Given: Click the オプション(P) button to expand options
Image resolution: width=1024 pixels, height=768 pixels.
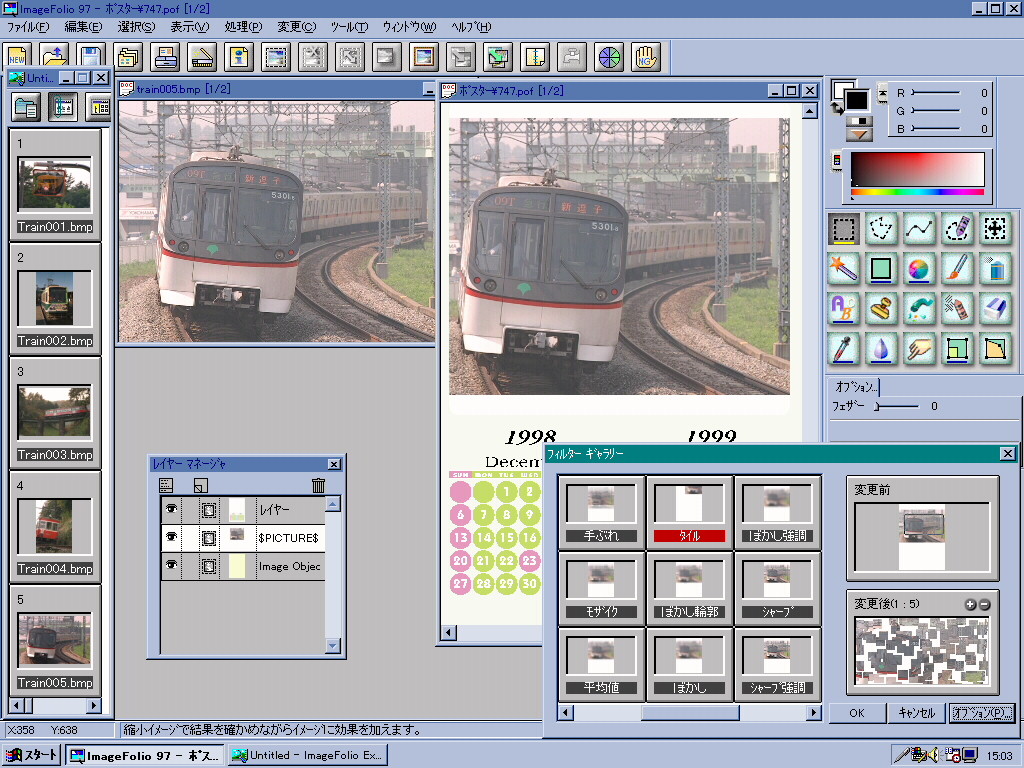Looking at the screenshot, I should (981, 713).
